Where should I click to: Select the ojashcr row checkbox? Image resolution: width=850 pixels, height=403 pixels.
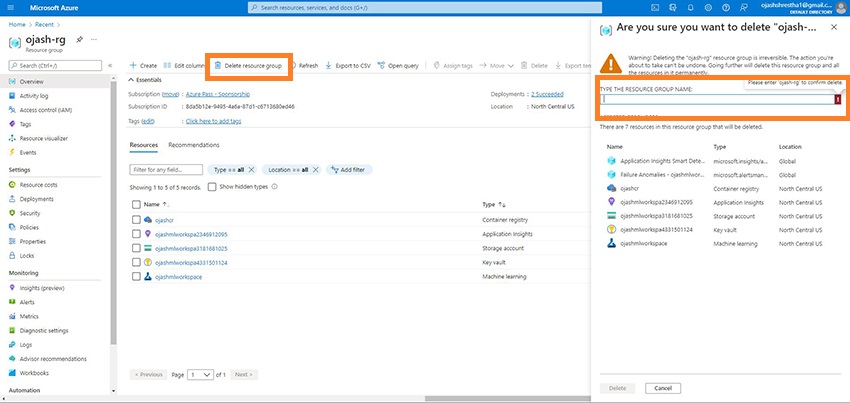coord(136,220)
